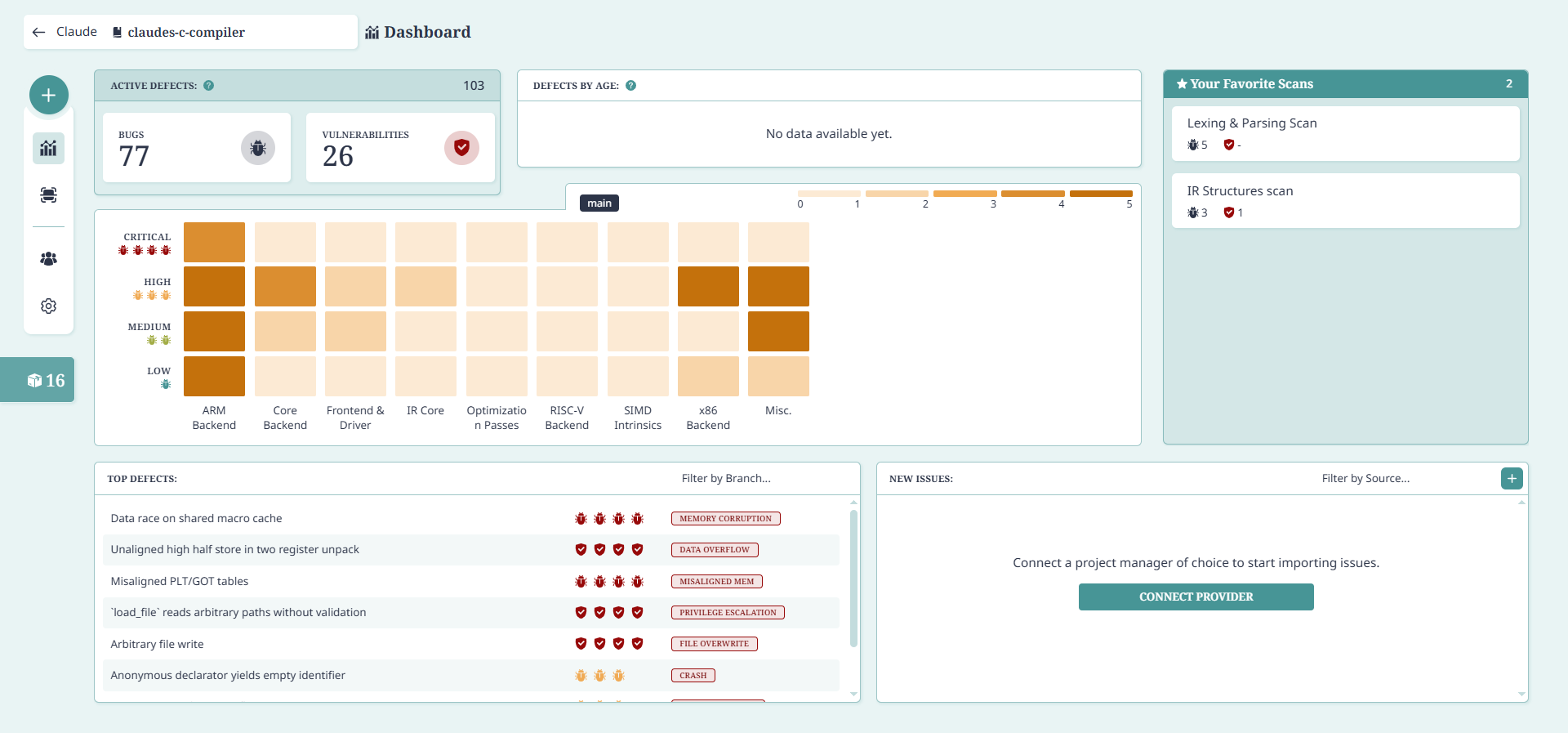Click the High x86 Backend heatmap cell

coord(708,287)
